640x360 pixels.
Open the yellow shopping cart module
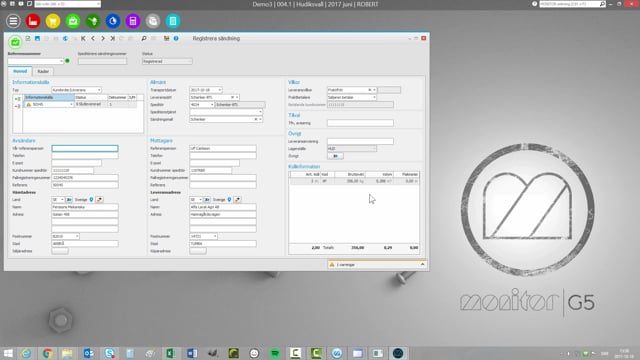(x=53, y=21)
